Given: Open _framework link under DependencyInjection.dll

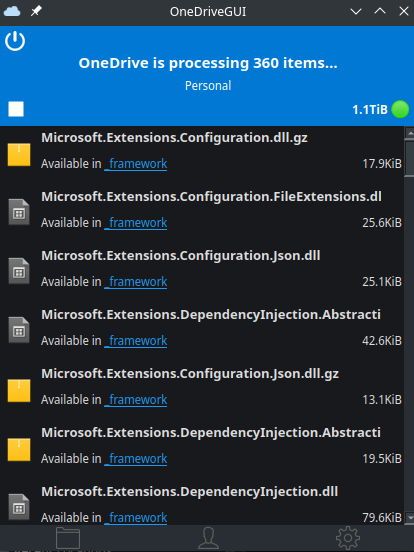Looking at the screenshot, I should click(136, 518).
